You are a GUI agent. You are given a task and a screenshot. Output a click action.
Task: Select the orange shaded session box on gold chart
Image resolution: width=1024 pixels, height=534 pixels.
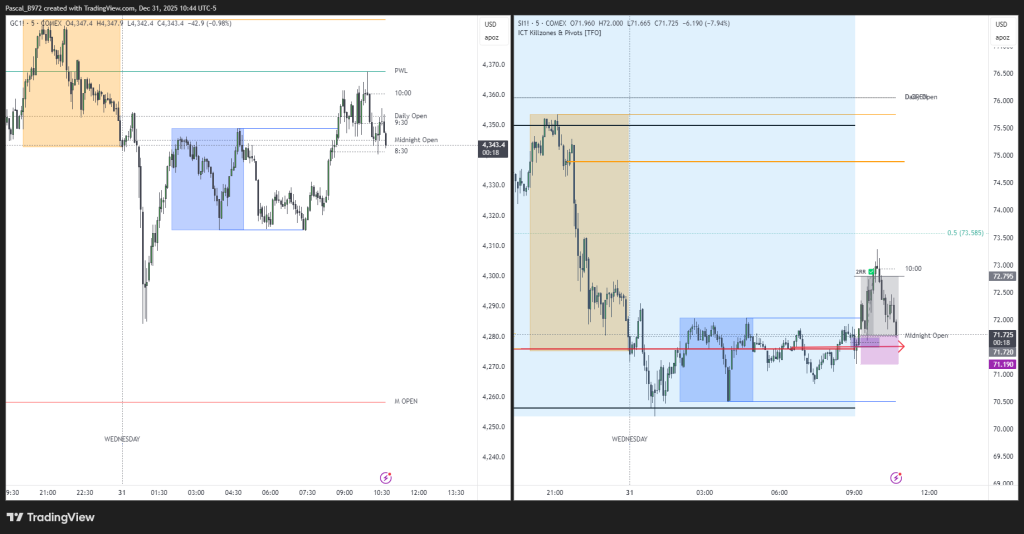tap(70, 85)
